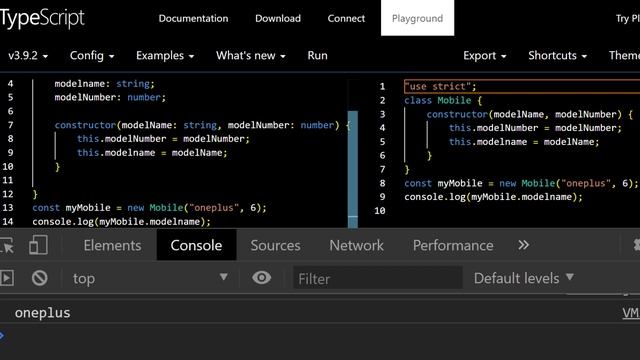Expand the Shortcuts menu

tap(558, 56)
